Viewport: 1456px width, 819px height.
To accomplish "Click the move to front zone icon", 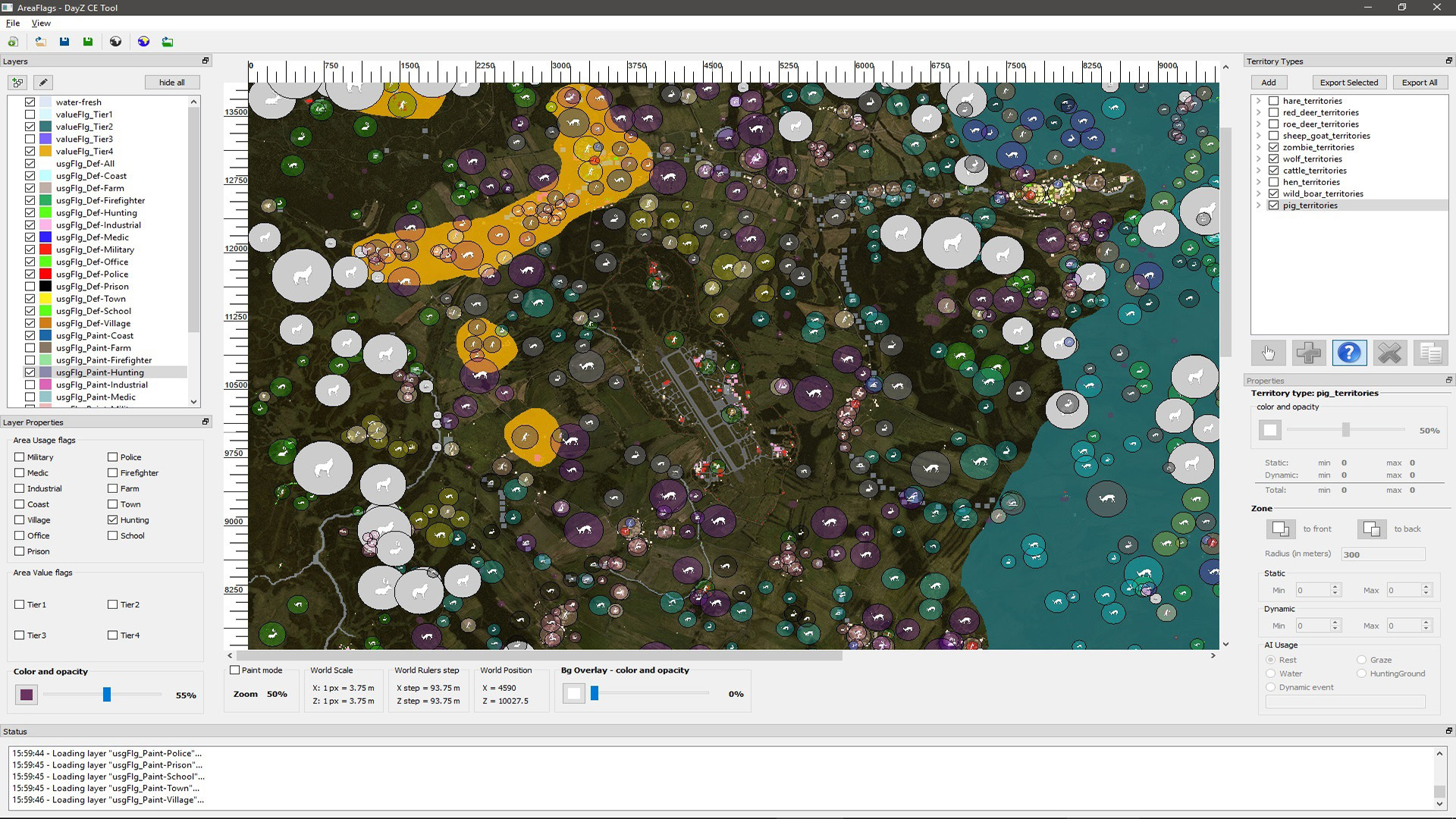I will [x=1280, y=528].
